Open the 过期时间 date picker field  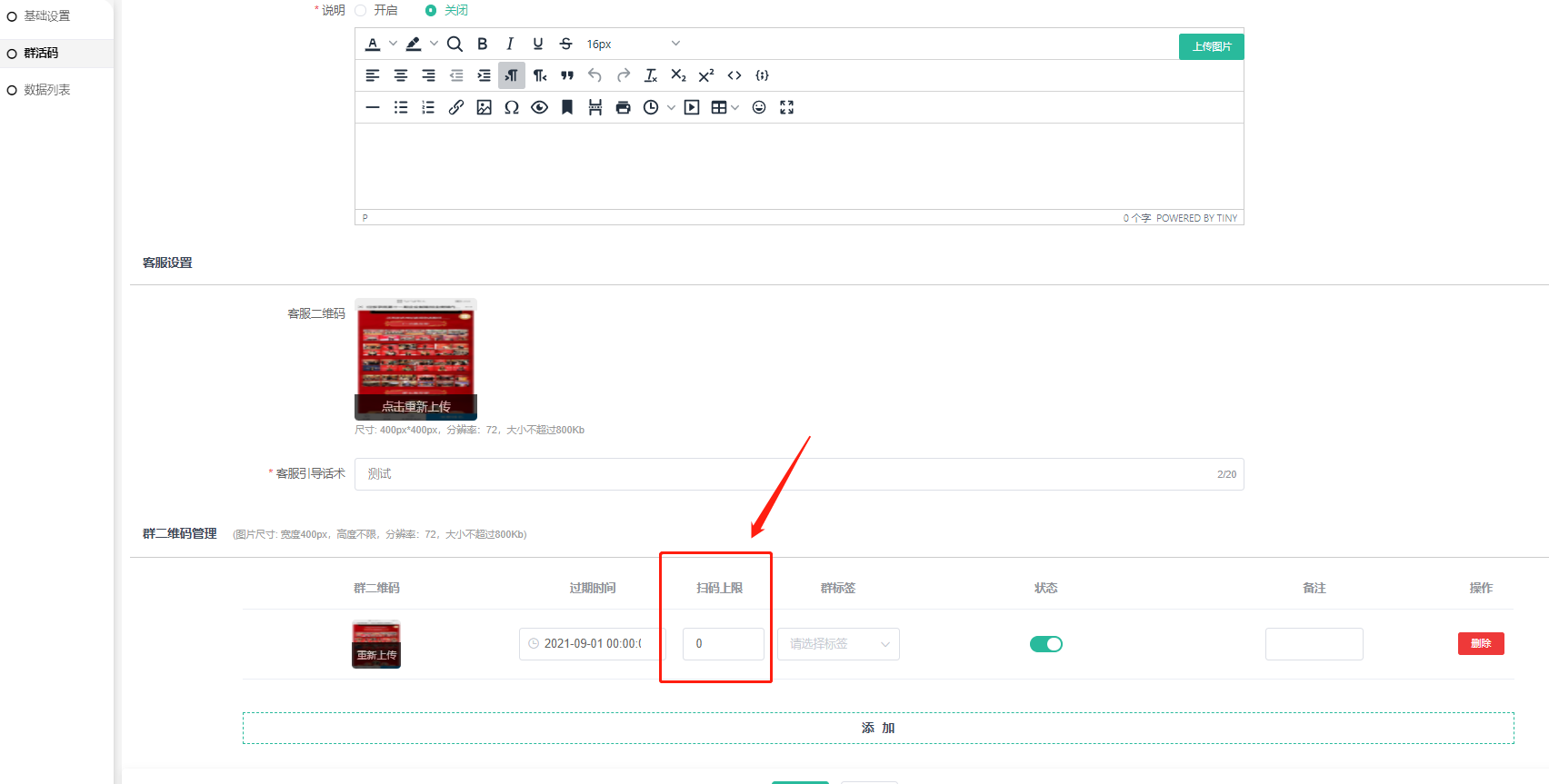click(593, 644)
